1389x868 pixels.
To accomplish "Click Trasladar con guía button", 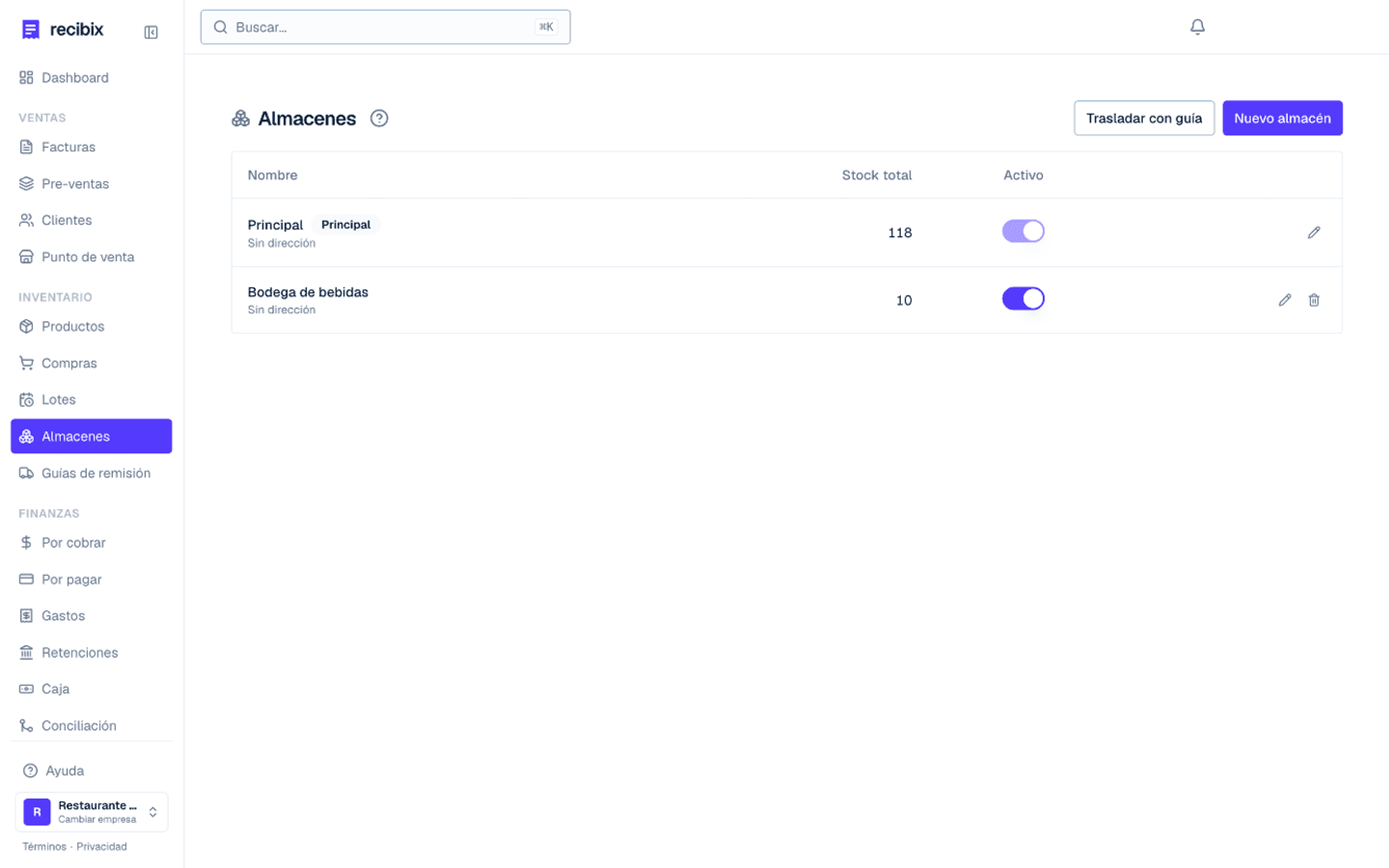I will pyautogui.click(x=1144, y=118).
